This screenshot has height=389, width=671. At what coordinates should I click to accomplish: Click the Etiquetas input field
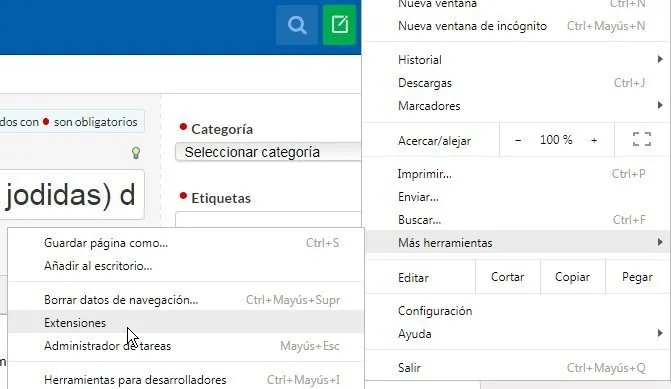coord(268,219)
